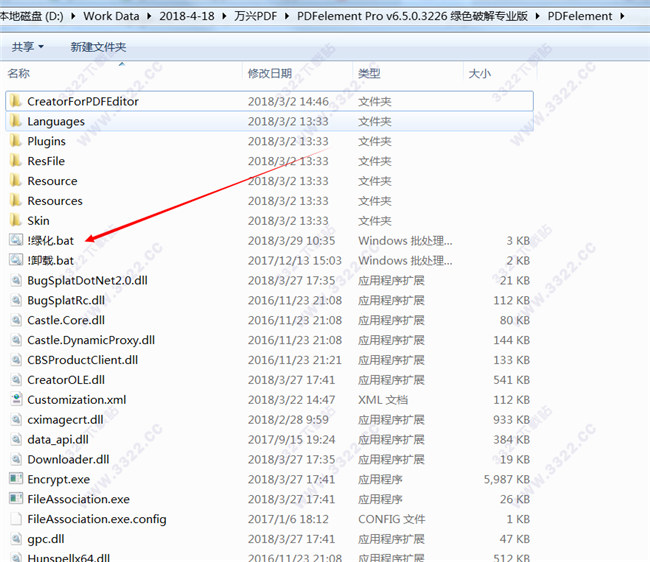Viewport: 650px width, 562px height.
Task: Sort by the 名称 column header
Action: tap(19, 73)
